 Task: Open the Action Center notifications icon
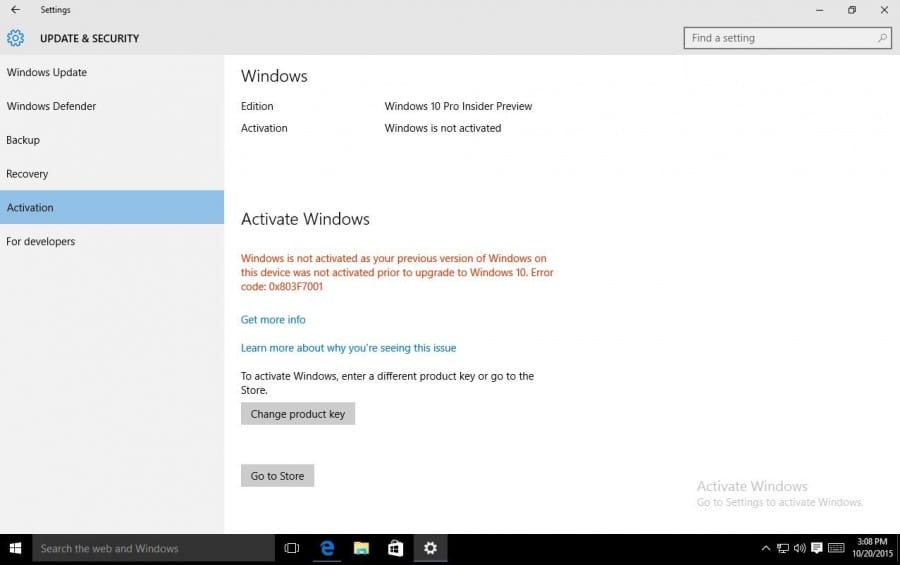pyautogui.click(x=816, y=548)
